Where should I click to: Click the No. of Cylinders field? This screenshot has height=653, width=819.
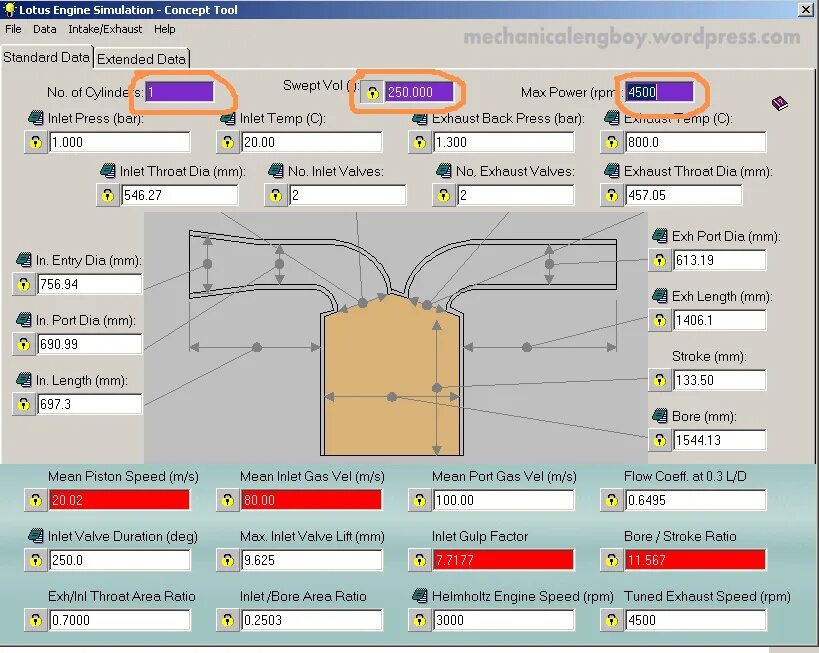point(179,92)
